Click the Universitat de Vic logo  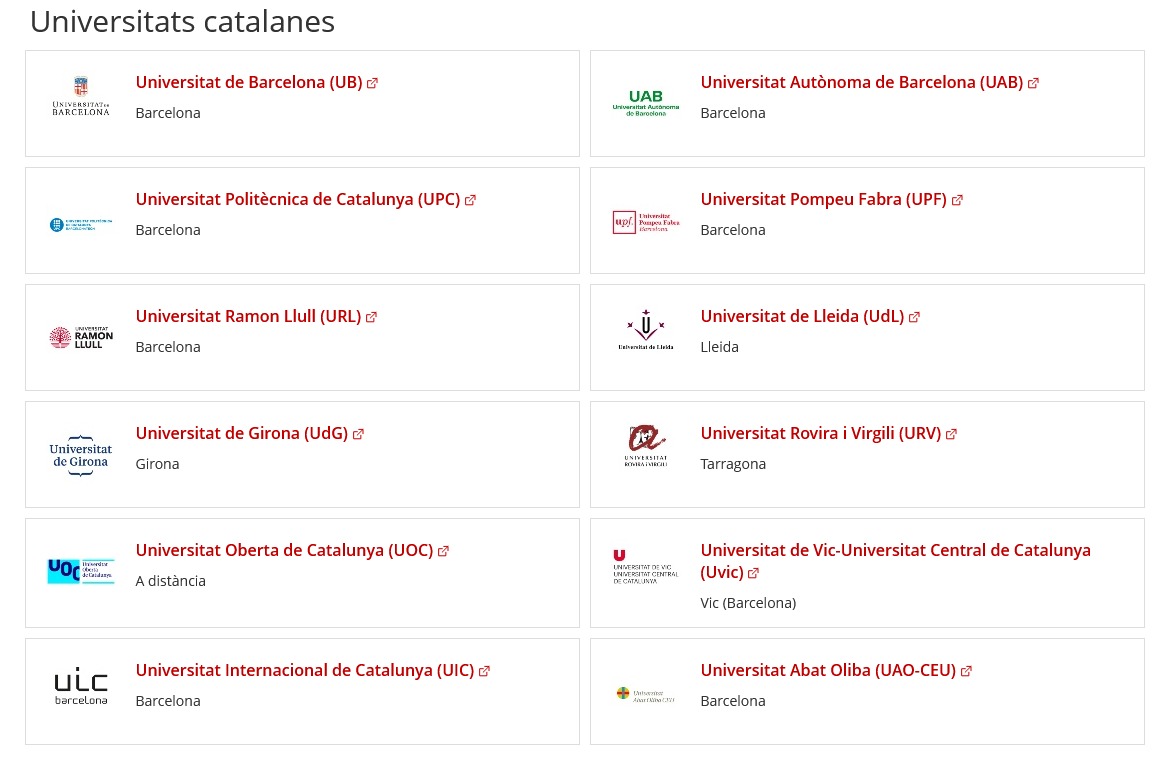(x=646, y=566)
